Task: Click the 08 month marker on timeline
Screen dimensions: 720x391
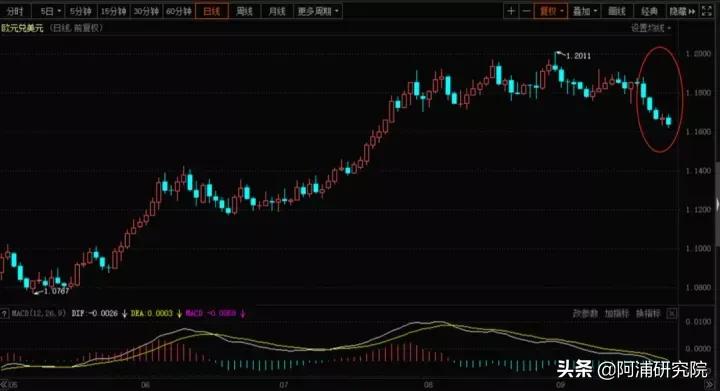Action: pyautogui.click(x=428, y=385)
